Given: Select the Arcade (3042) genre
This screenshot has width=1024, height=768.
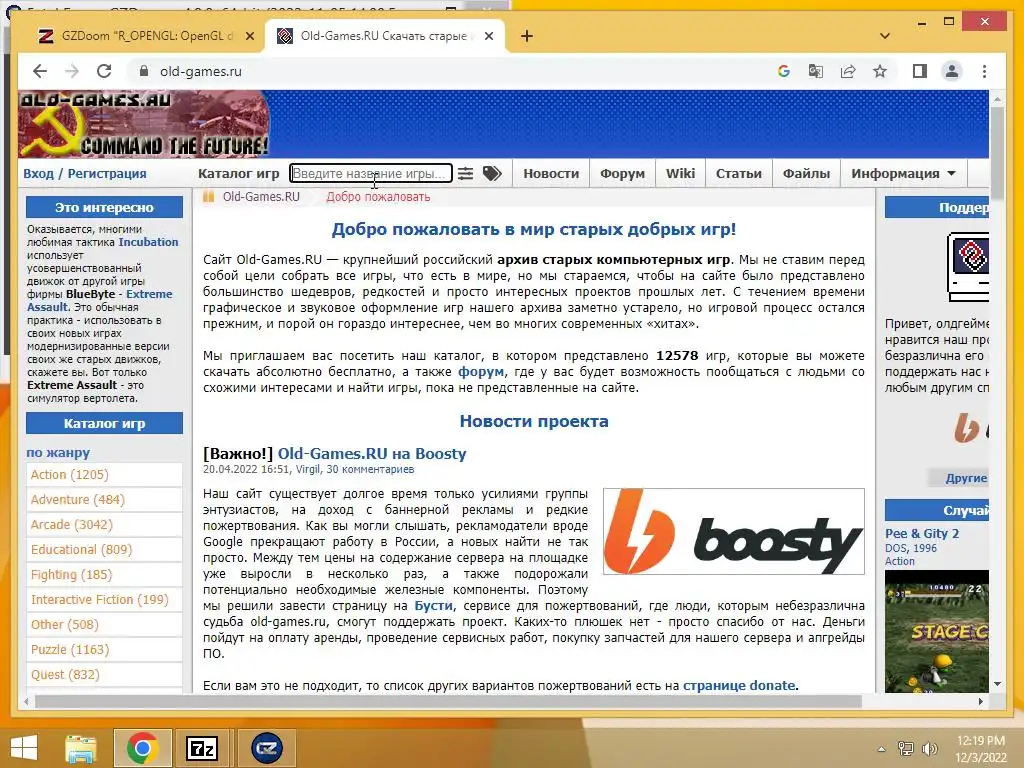Looking at the screenshot, I should pyautogui.click(x=72, y=524).
